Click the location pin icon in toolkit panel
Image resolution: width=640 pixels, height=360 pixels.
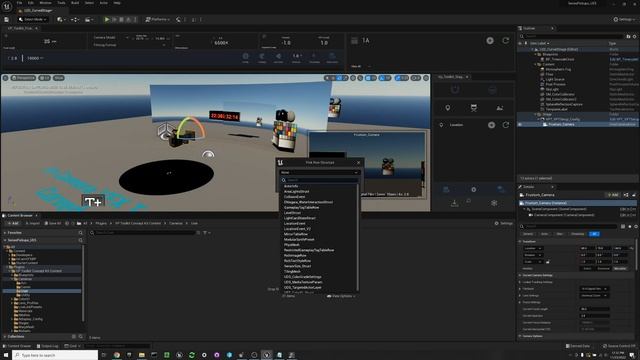[x=448, y=108]
